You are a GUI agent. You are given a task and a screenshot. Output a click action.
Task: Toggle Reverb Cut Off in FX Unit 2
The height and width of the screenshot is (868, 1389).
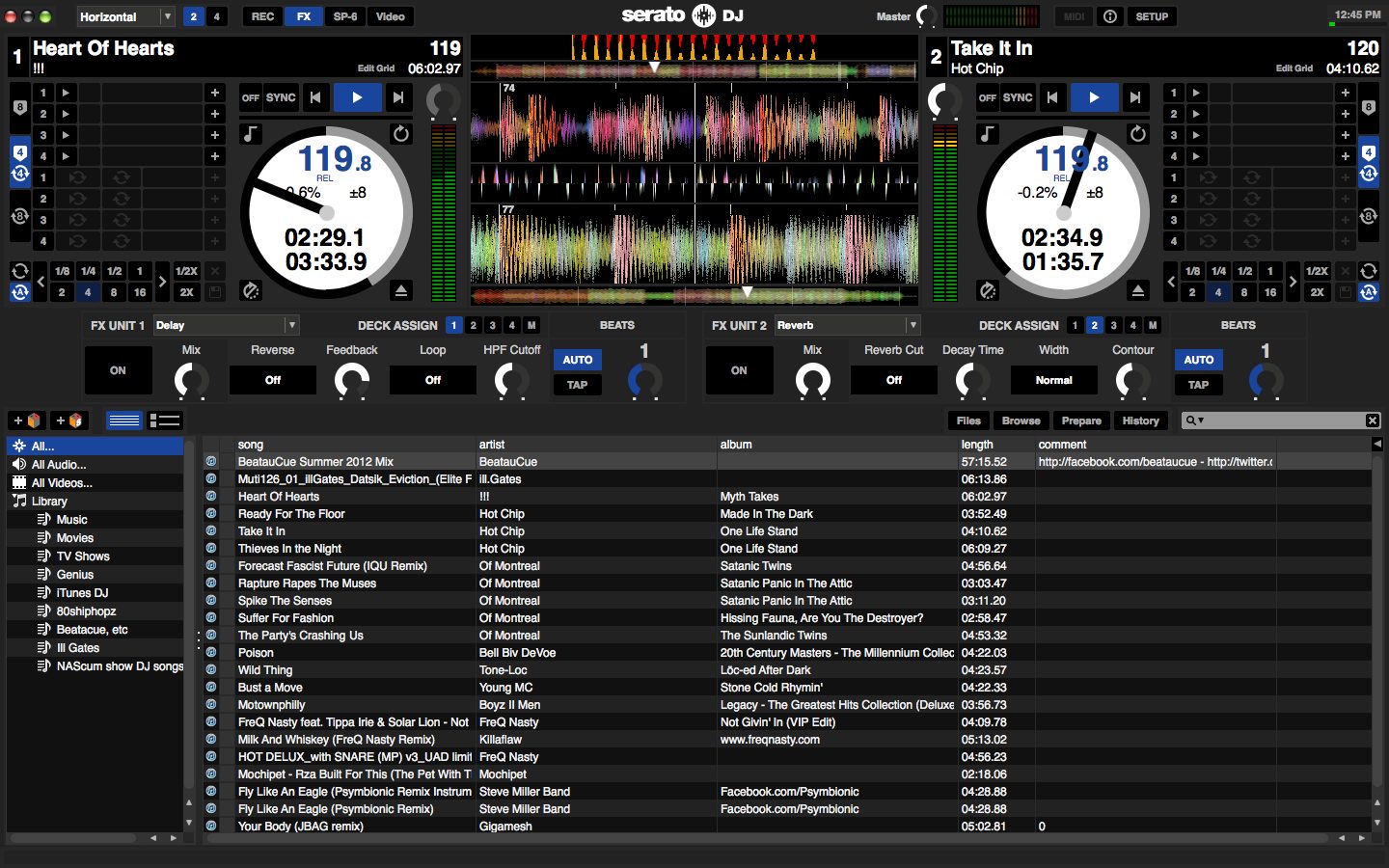click(x=894, y=380)
